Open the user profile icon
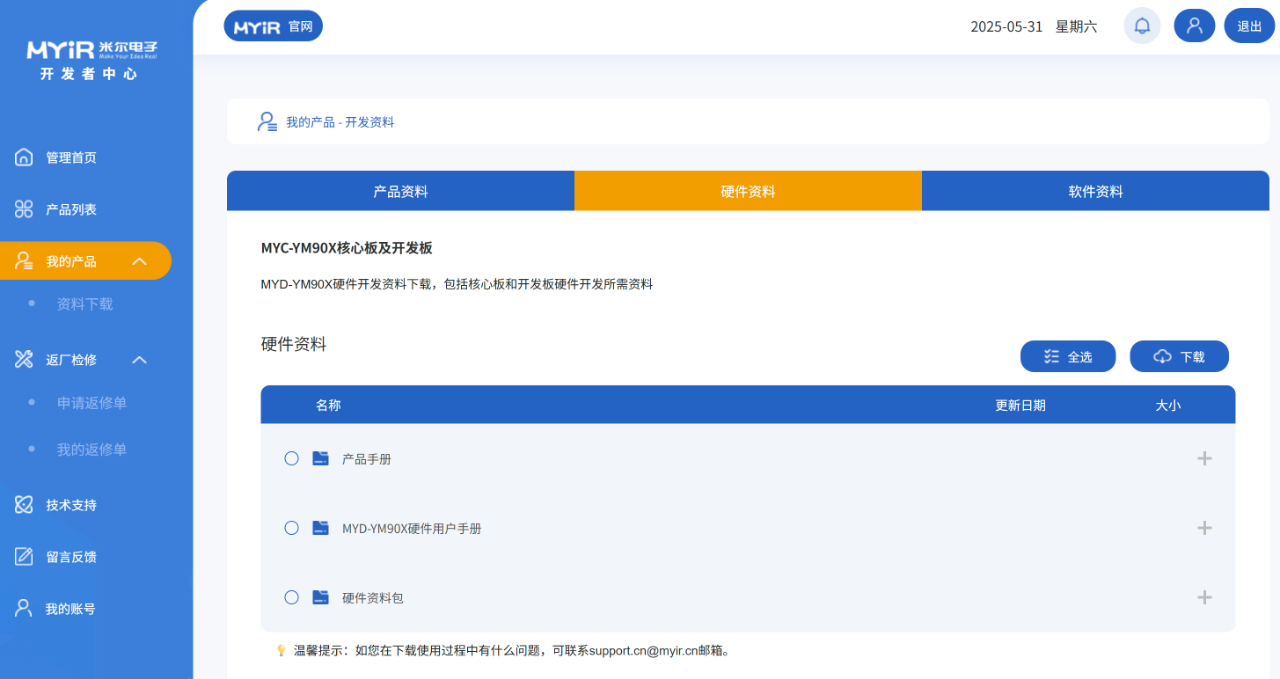 pos(1194,26)
